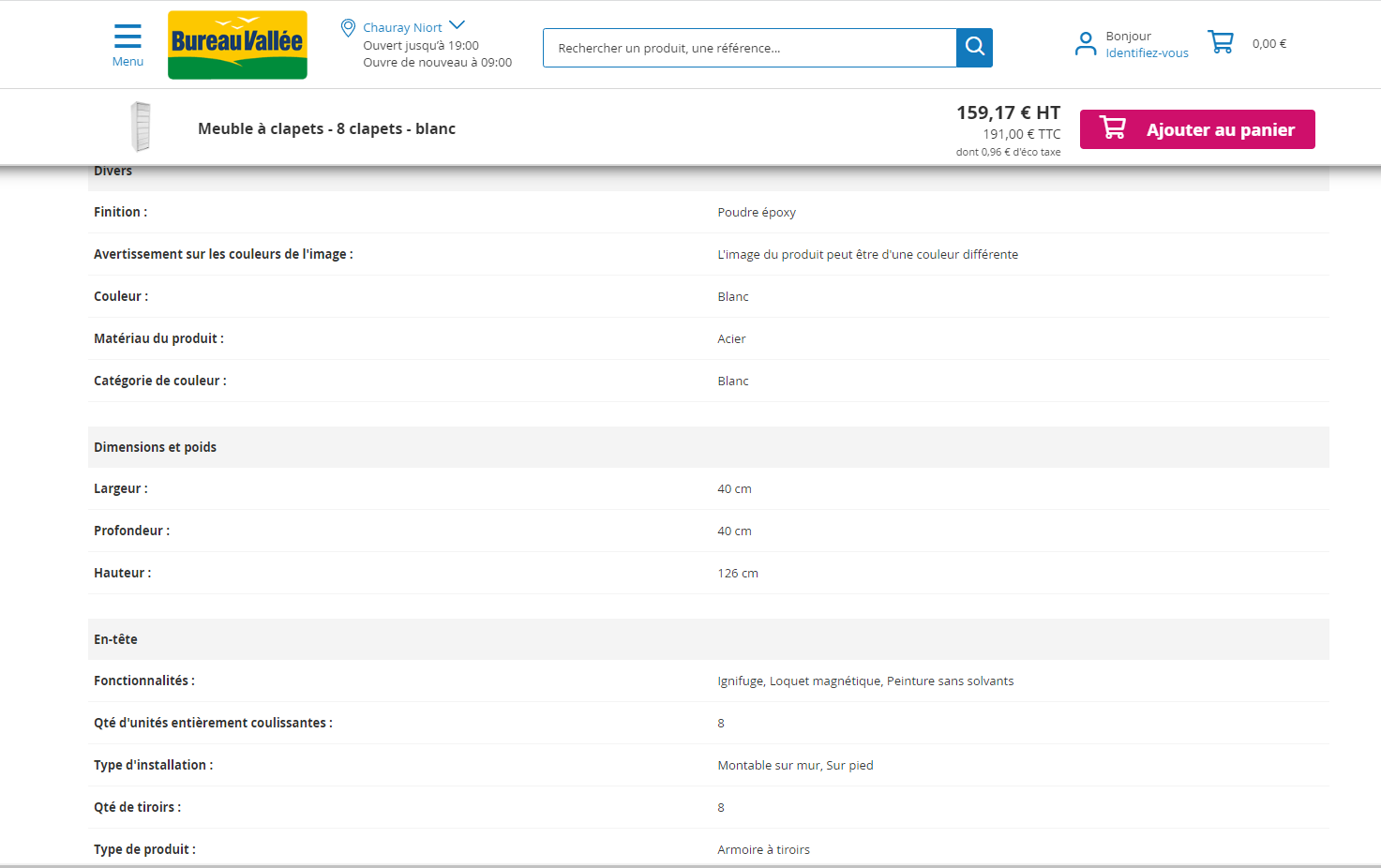The image size is (1381, 868).
Task: Select the Dimensions et poids section header
Action: click(156, 447)
